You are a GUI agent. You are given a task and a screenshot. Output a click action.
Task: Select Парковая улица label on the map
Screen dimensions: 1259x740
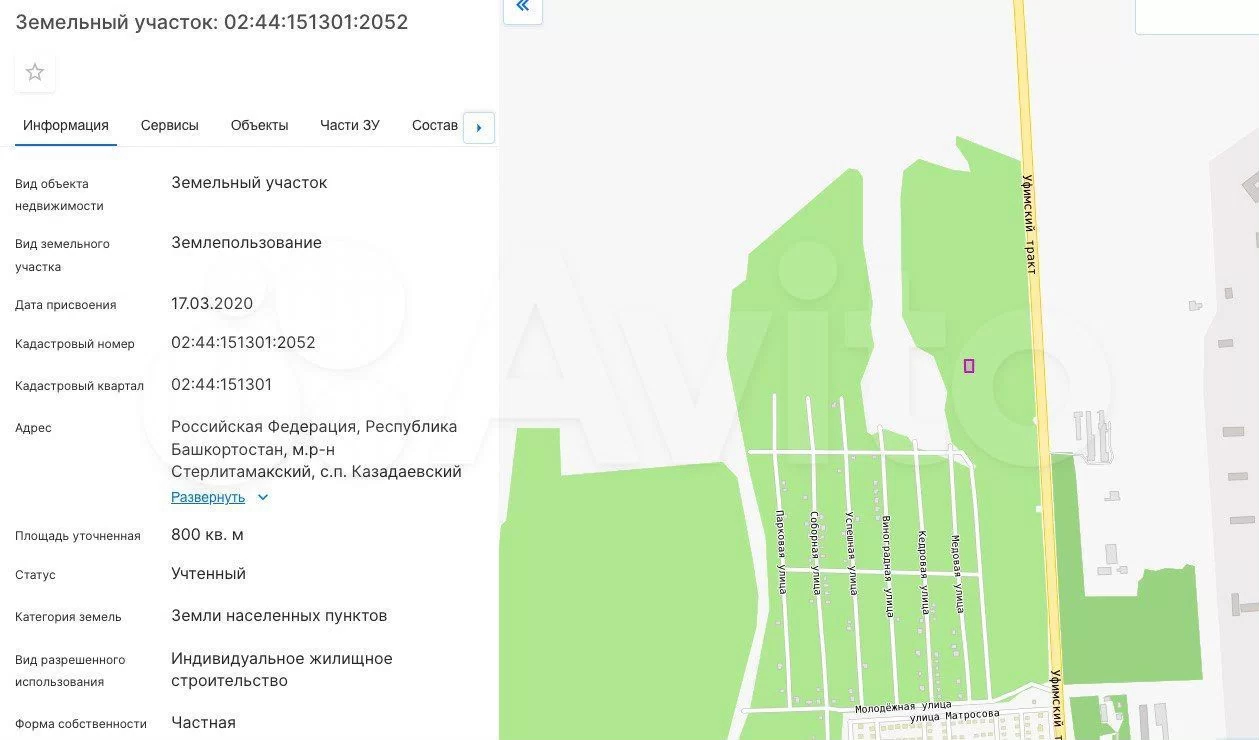point(781,552)
